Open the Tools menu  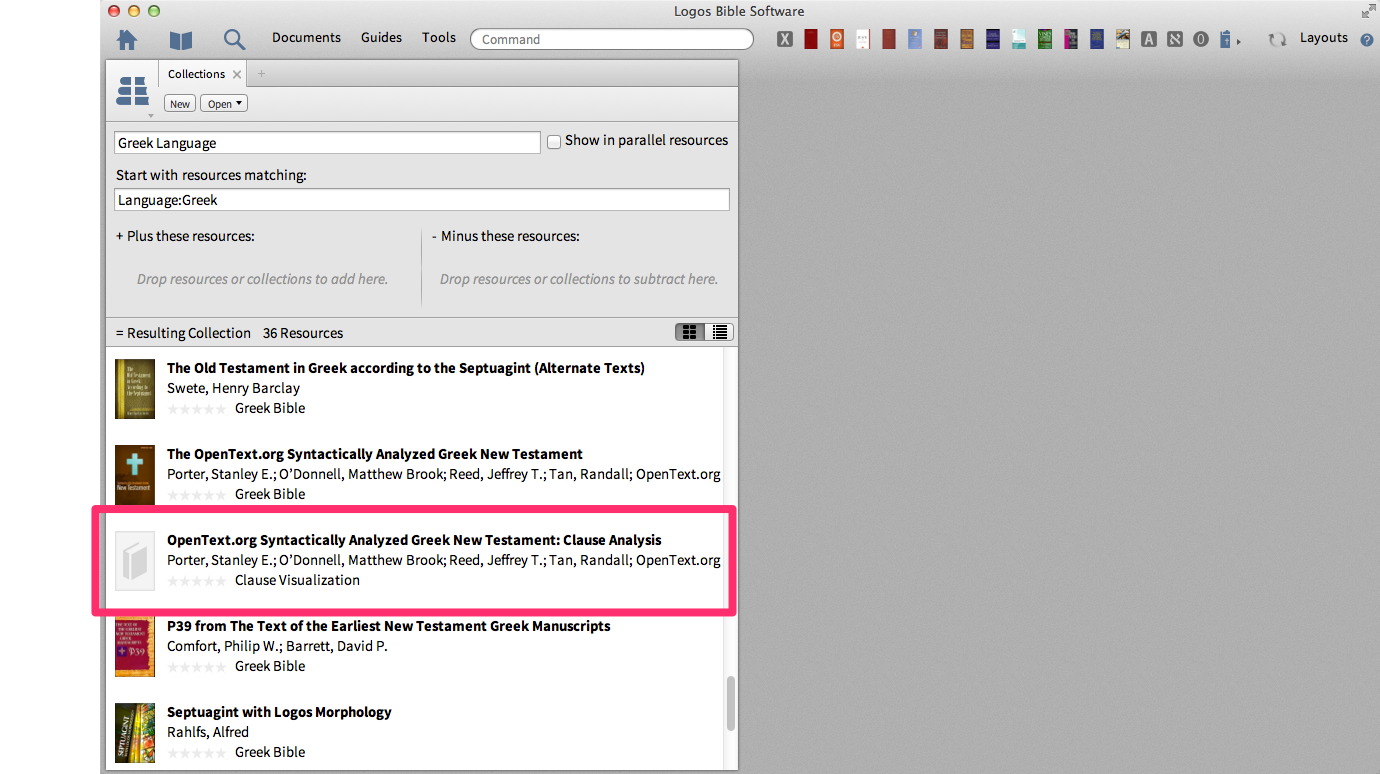[x=439, y=37]
